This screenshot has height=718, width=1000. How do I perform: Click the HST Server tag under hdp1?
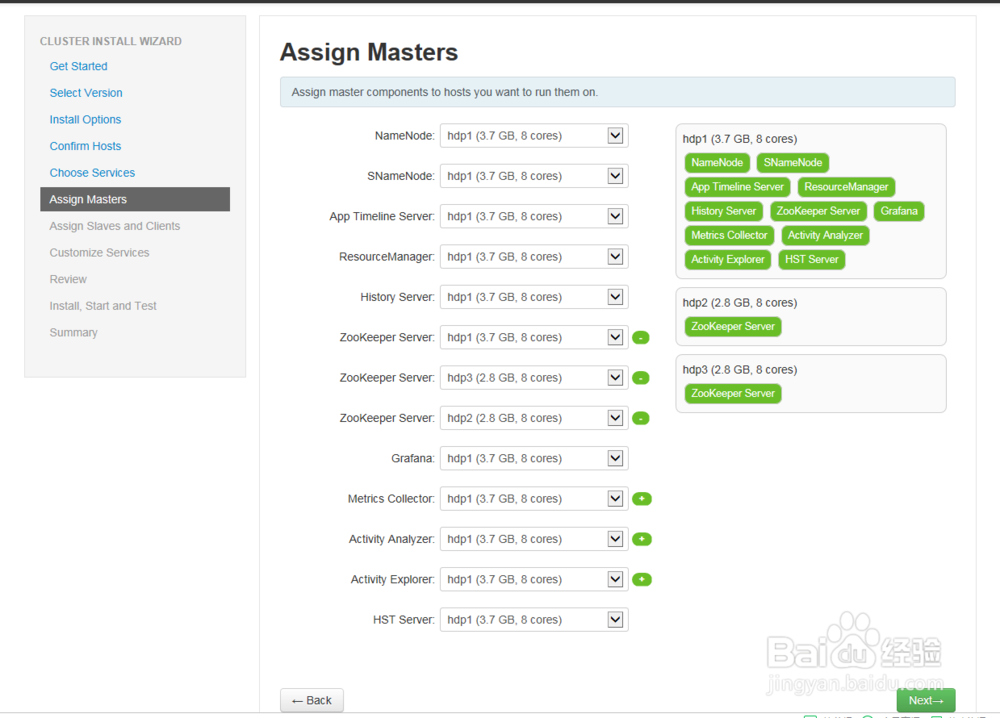click(812, 260)
